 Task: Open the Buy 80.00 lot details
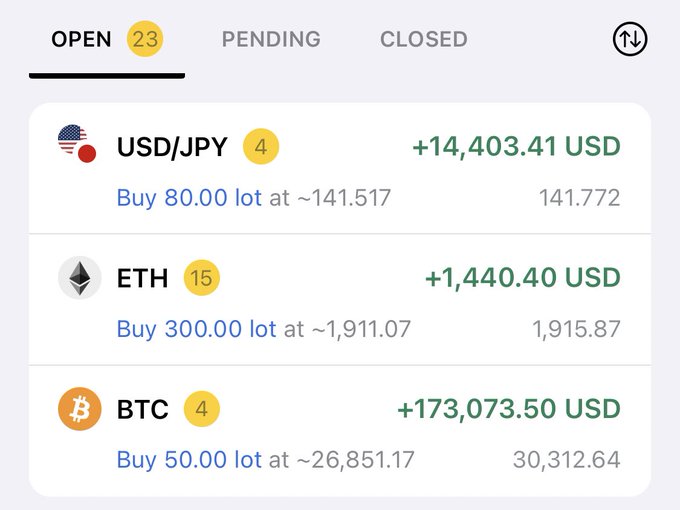click(189, 198)
